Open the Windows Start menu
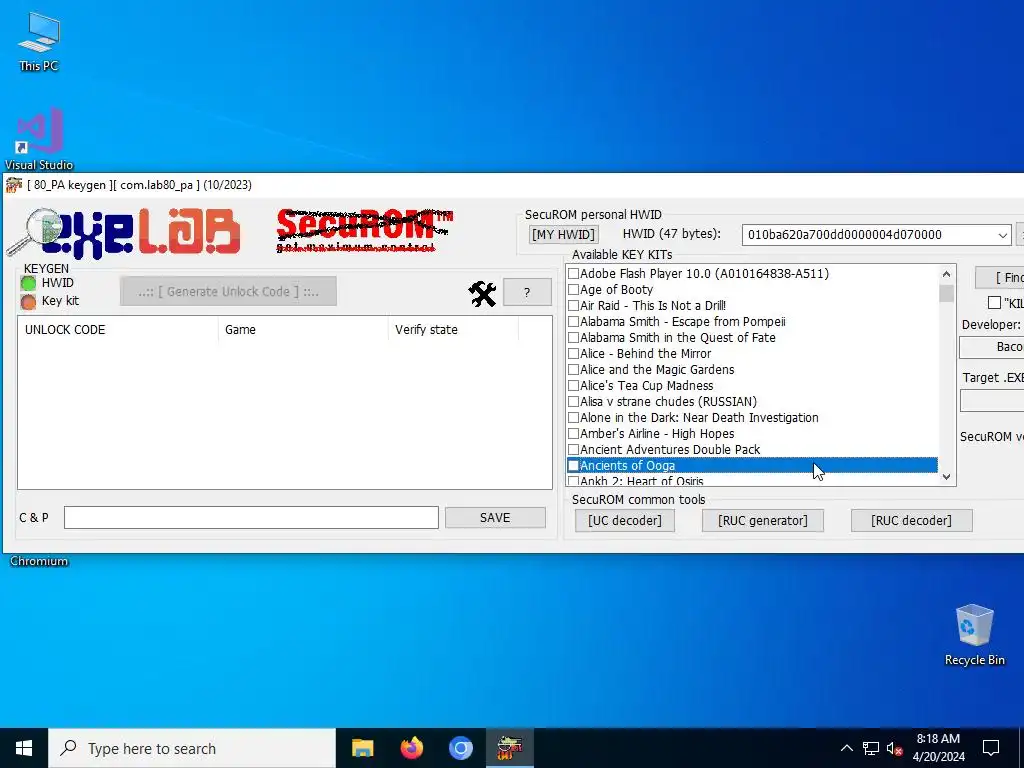 pyautogui.click(x=24, y=748)
